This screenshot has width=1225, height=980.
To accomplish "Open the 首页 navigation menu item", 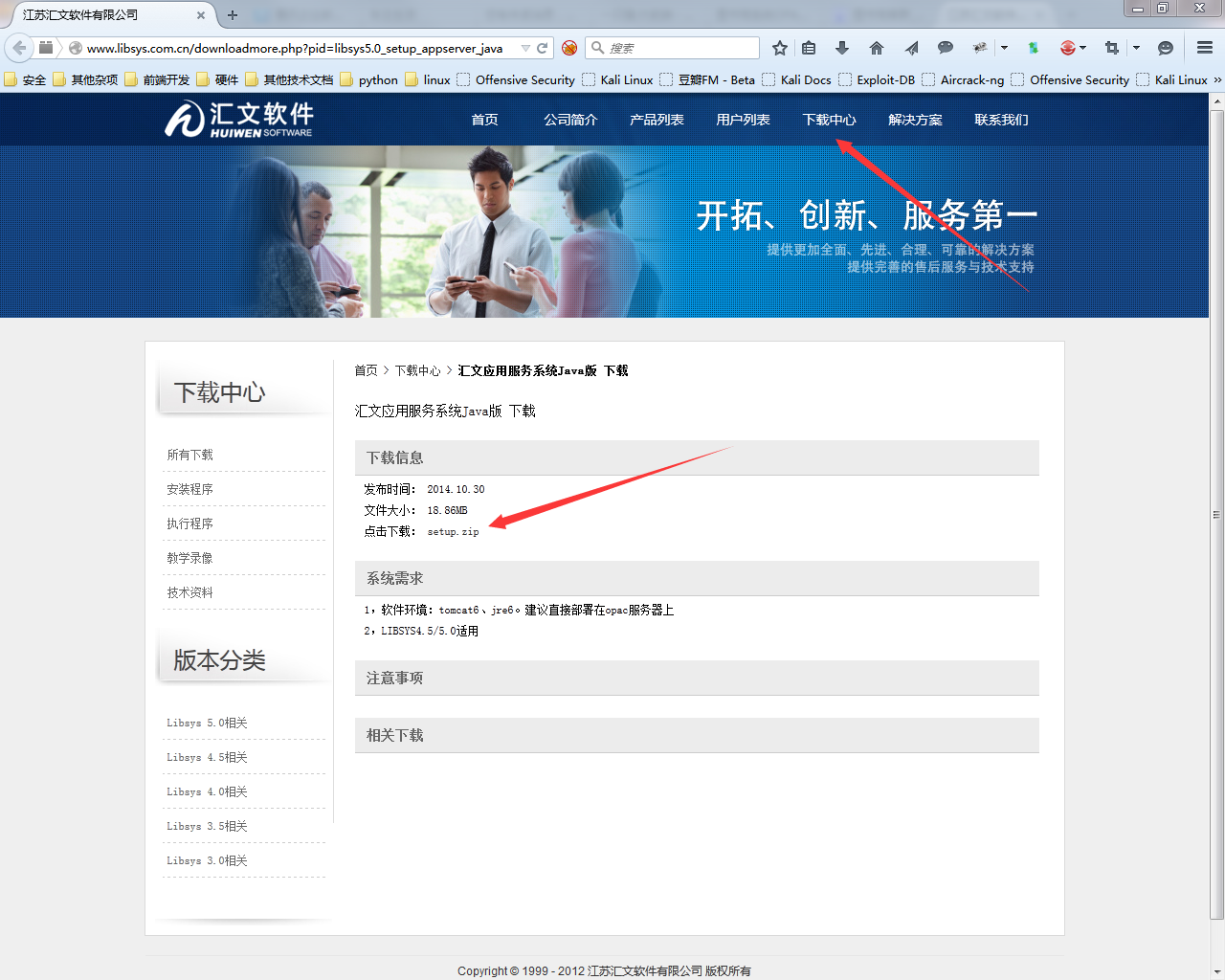I will [484, 120].
